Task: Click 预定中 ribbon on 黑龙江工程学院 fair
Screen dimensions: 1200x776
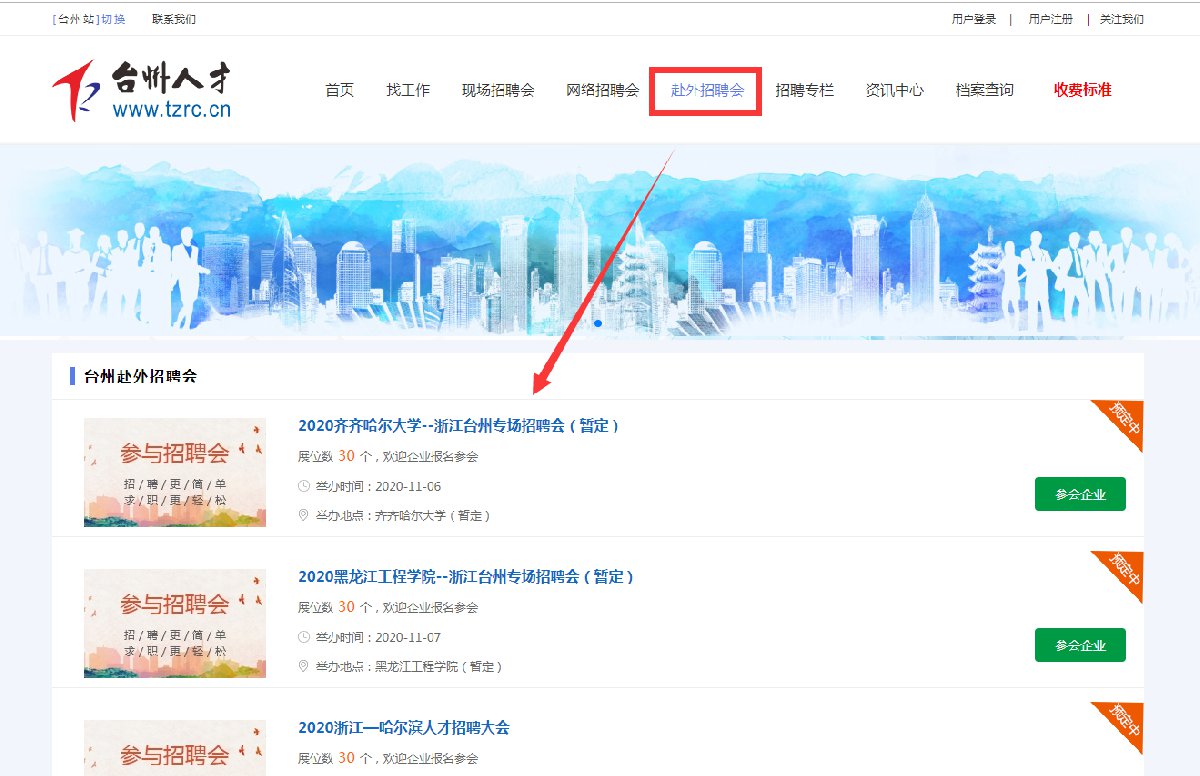Action: click(x=1123, y=571)
